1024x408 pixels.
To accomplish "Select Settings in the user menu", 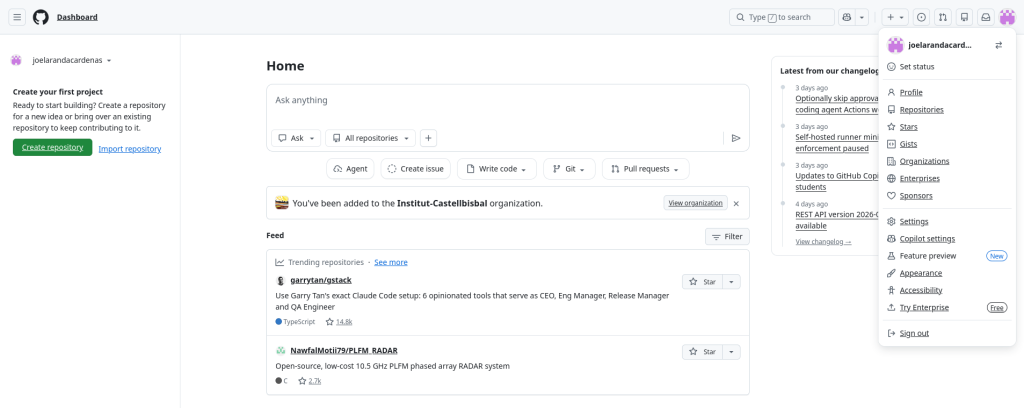I will click(x=913, y=221).
